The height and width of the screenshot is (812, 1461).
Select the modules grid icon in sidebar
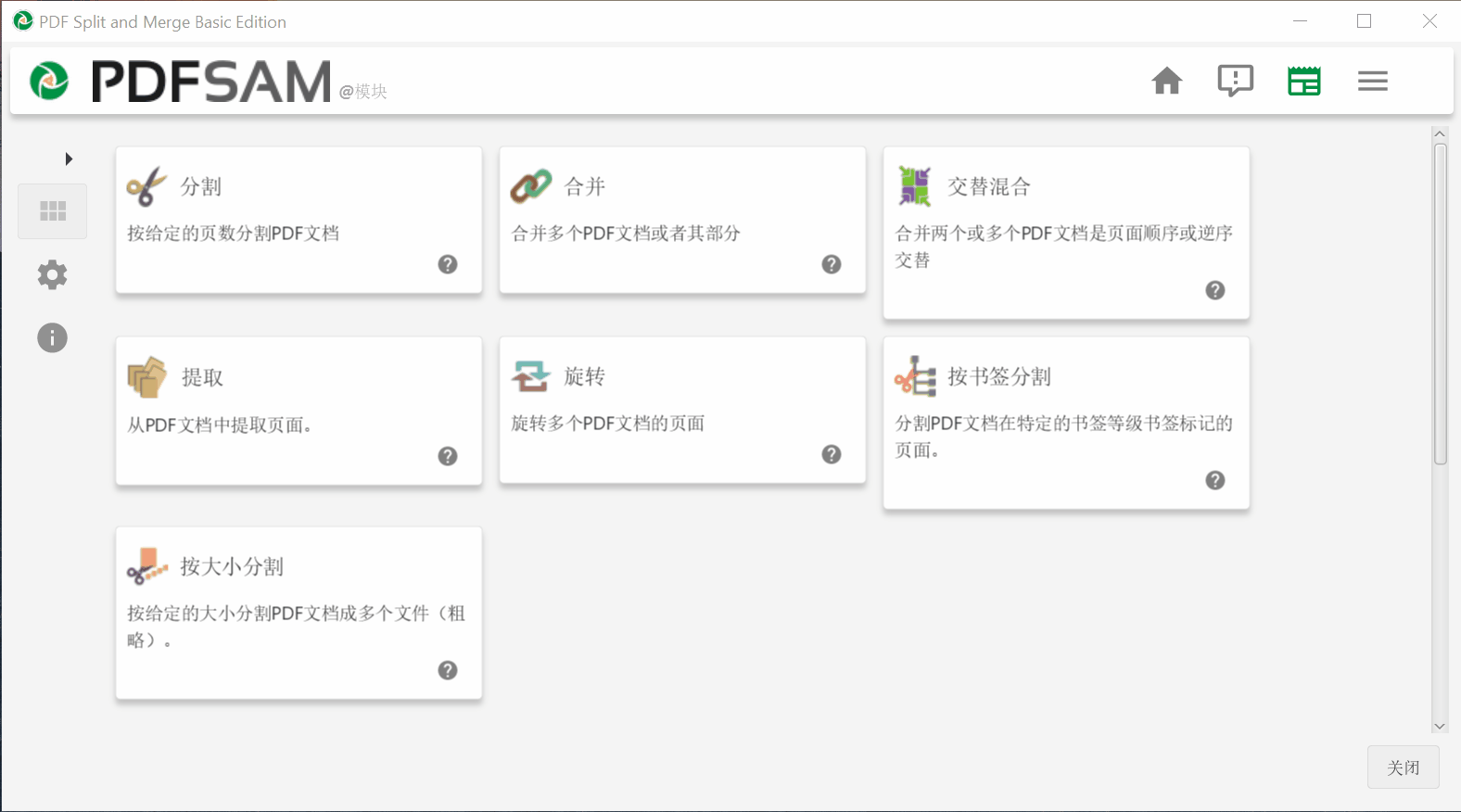click(53, 211)
